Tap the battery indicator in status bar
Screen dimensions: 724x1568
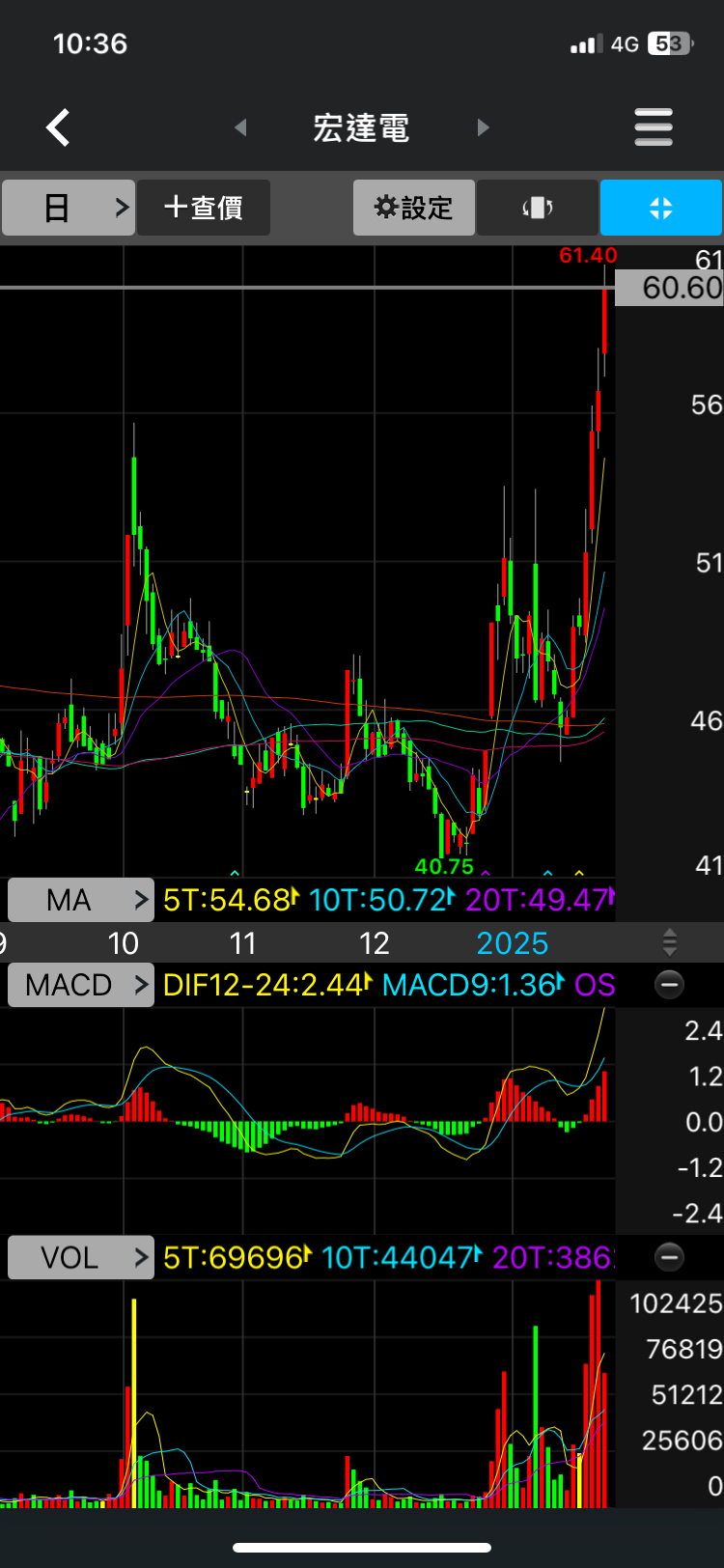tap(671, 43)
